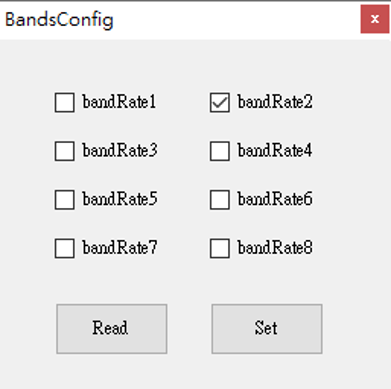Select the bandRate6 checkbox square

click(220, 200)
